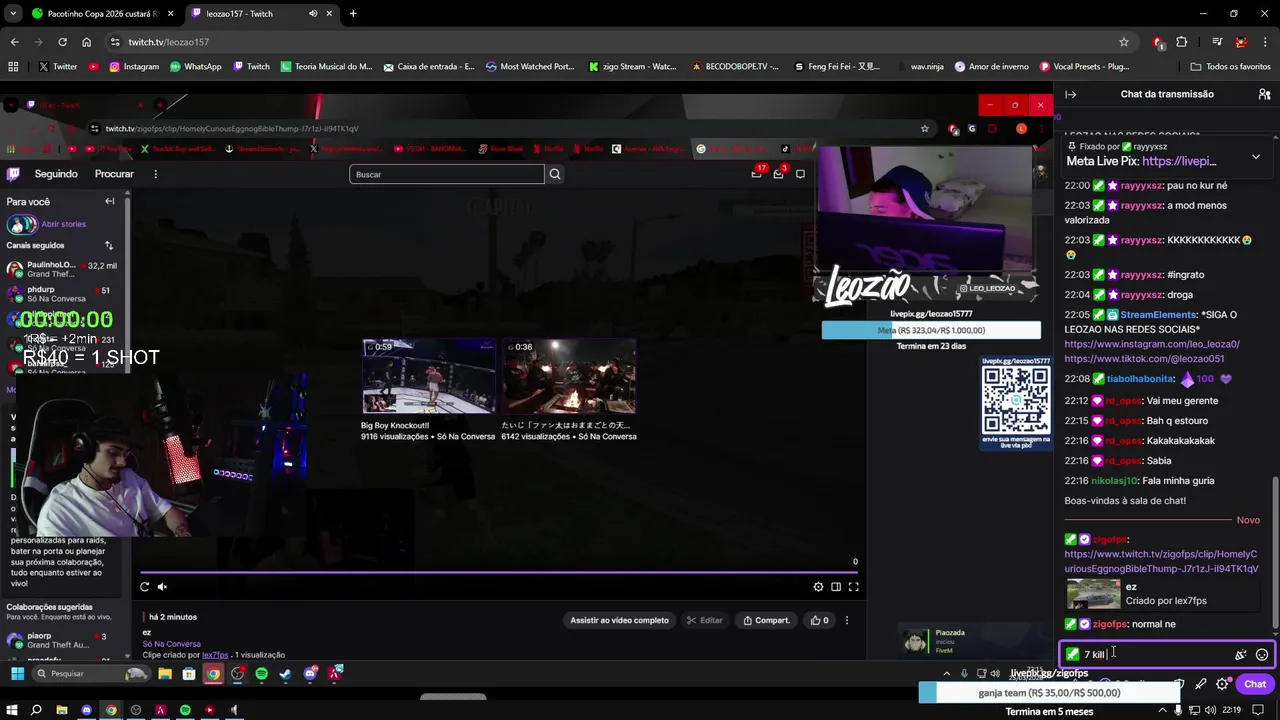
Task: Open Só Na Conversa channel link under clip
Action: click(171, 644)
